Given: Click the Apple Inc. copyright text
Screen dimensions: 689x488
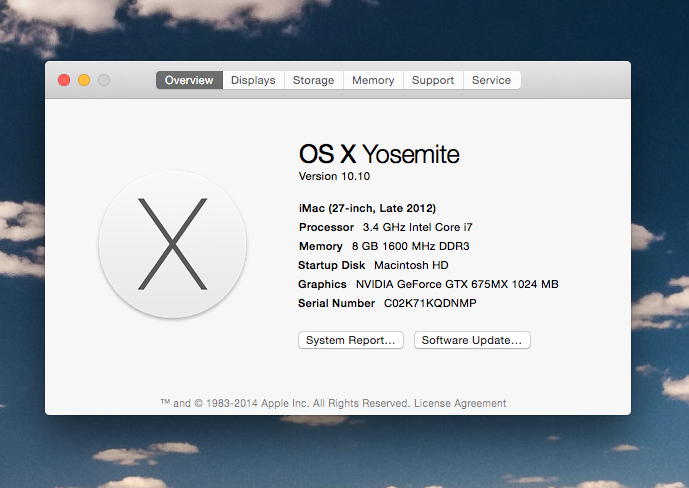Looking at the screenshot, I should point(285,403).
